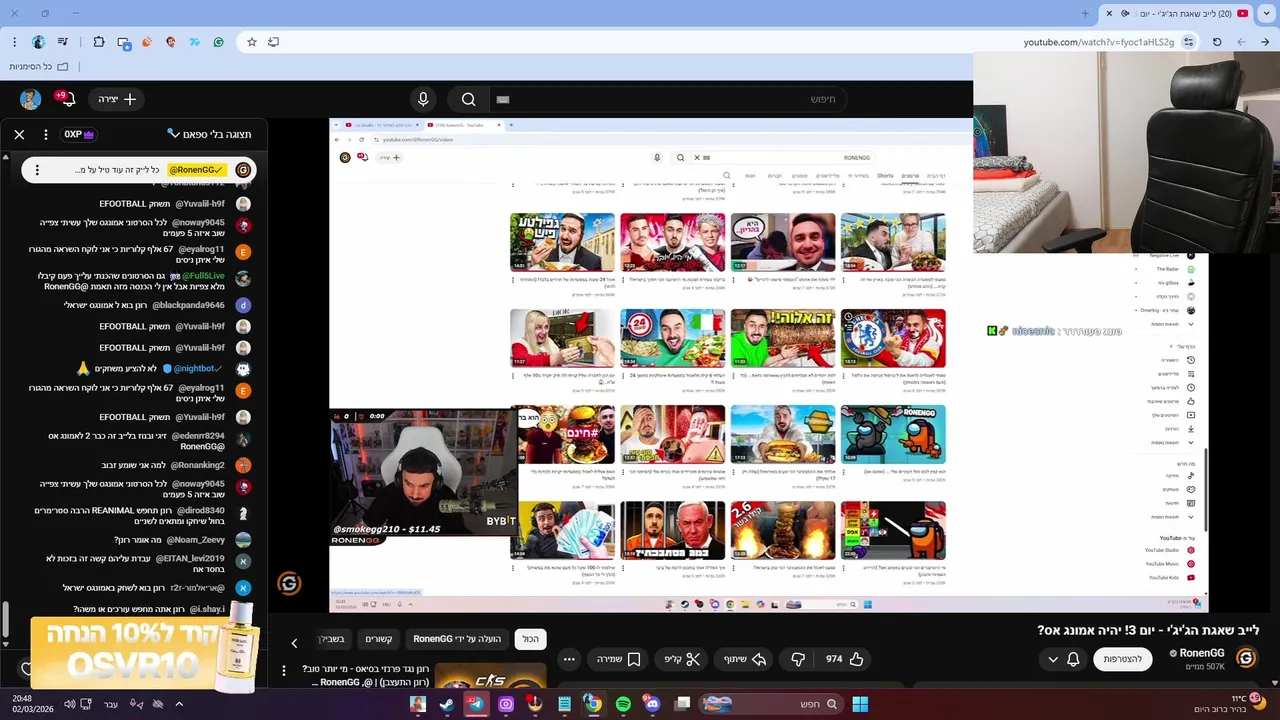Save (שמירה) the video to a playlist
This screenshot has height=720, width=1280.
619,659
